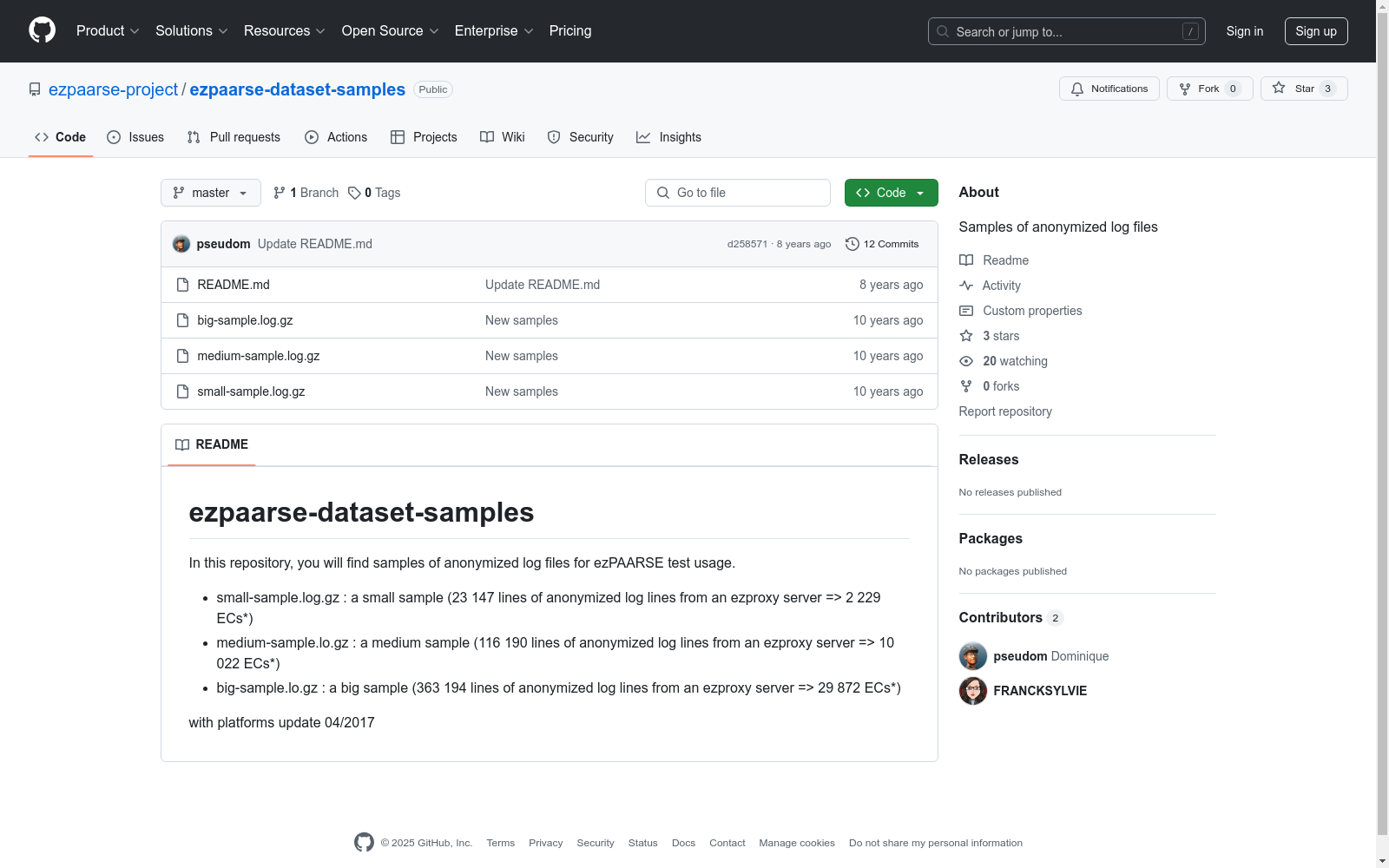This screenshot has height=868, width=1389.
Task: Switch to the Pull requests tab
Action: pyautogui.click(x=234, y=137)
